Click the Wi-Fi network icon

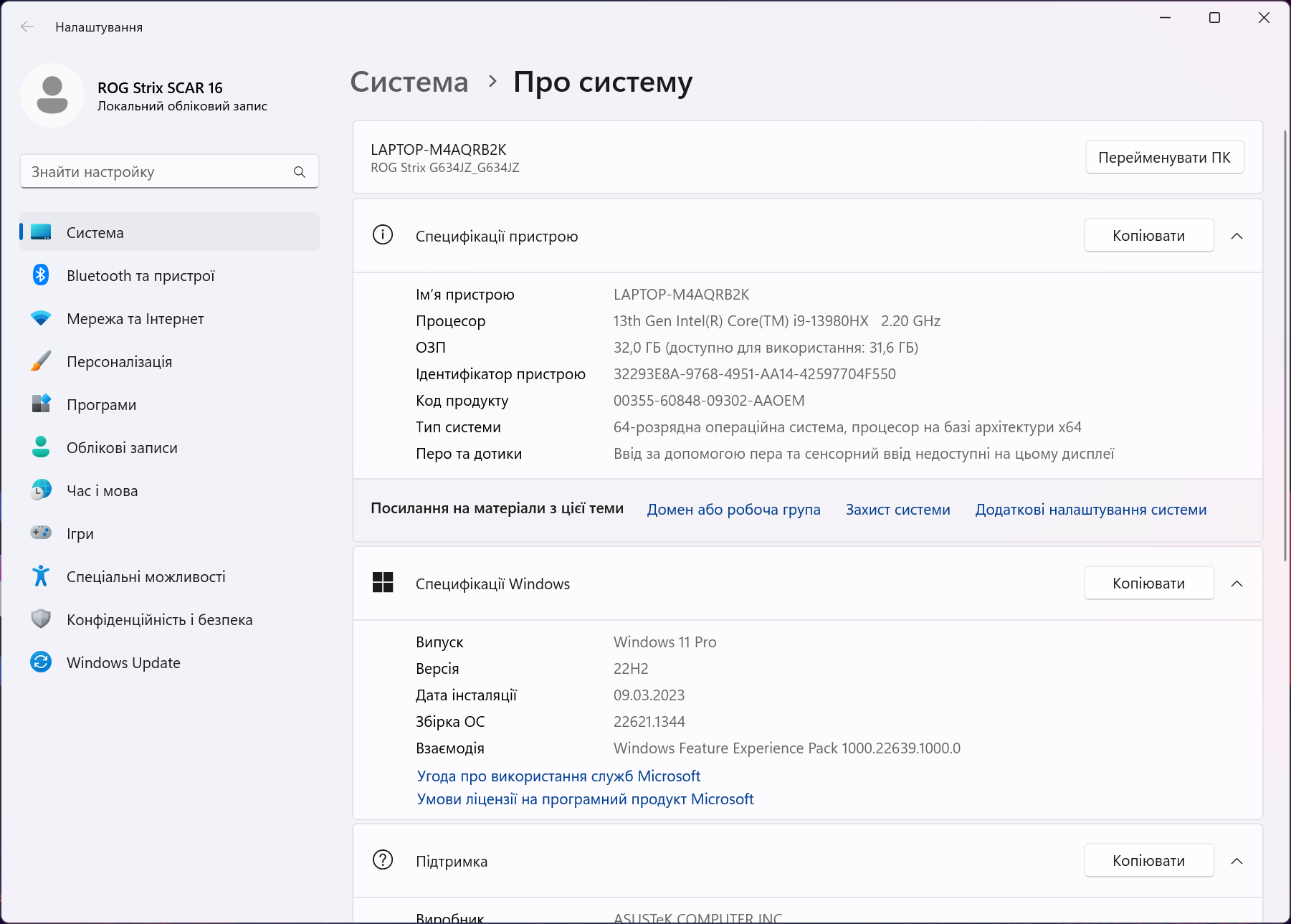(x=41, y=318)
